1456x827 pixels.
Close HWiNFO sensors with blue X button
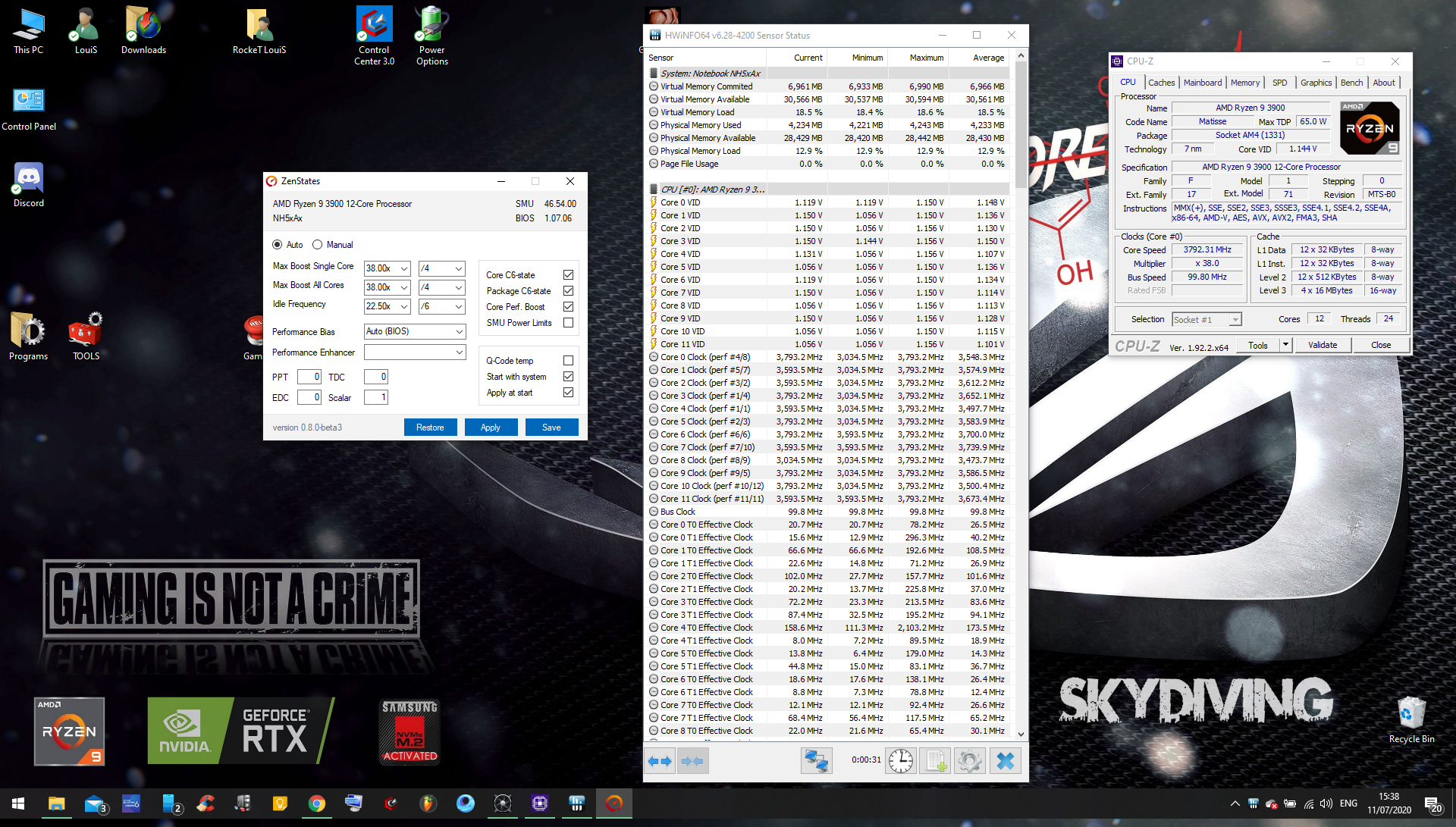click(x=1006, y=761)
